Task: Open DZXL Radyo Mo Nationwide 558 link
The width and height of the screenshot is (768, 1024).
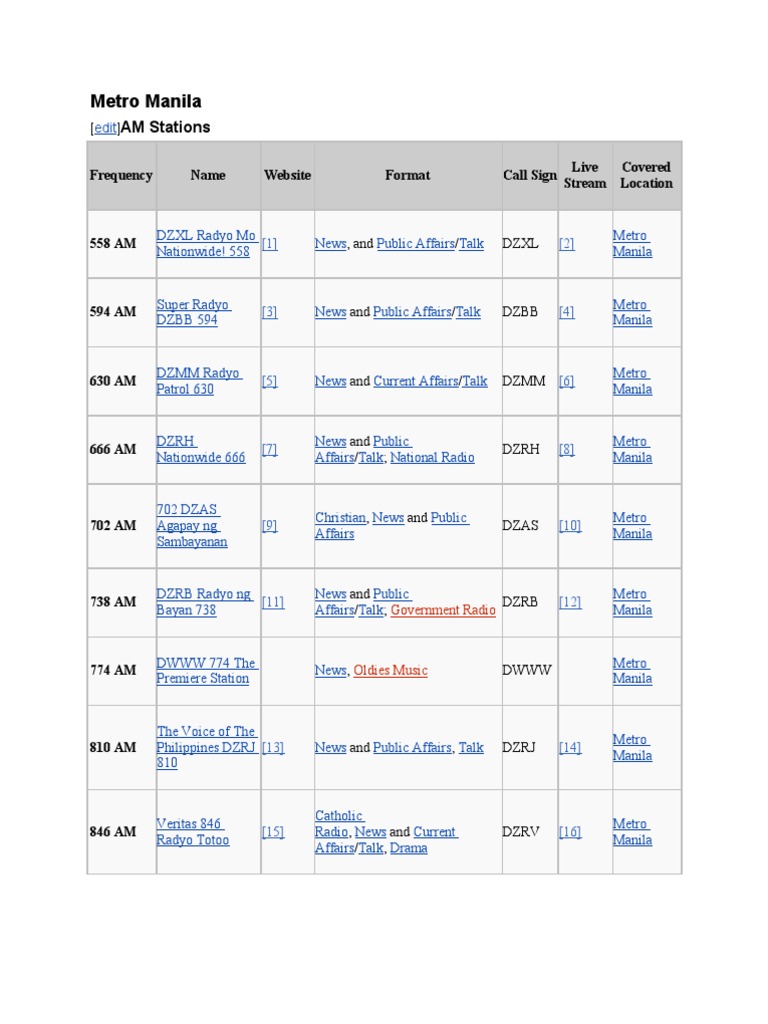Action: click(206, 243)
